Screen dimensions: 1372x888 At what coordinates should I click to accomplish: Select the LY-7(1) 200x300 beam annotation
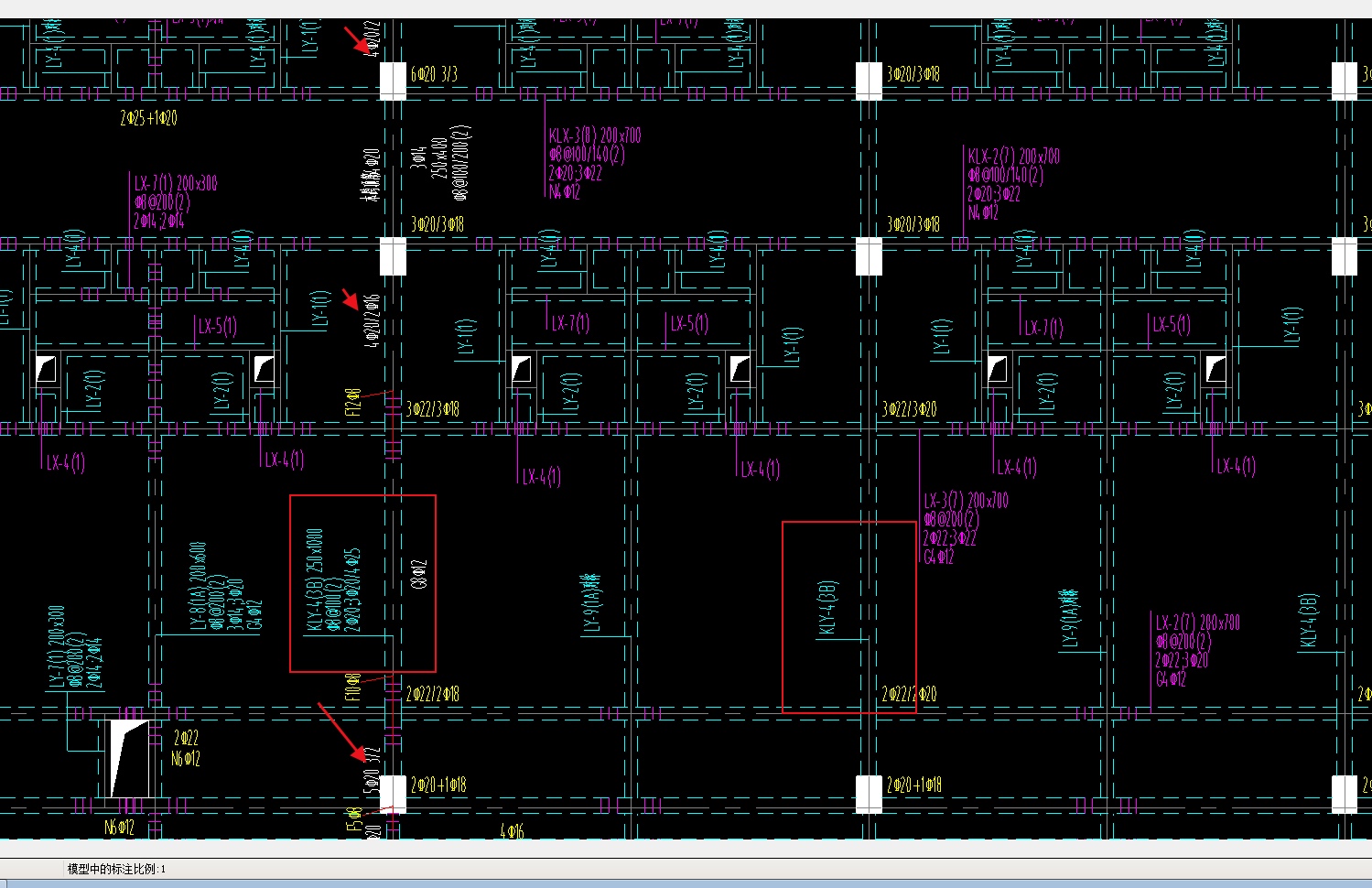click(x=57, y=646)
